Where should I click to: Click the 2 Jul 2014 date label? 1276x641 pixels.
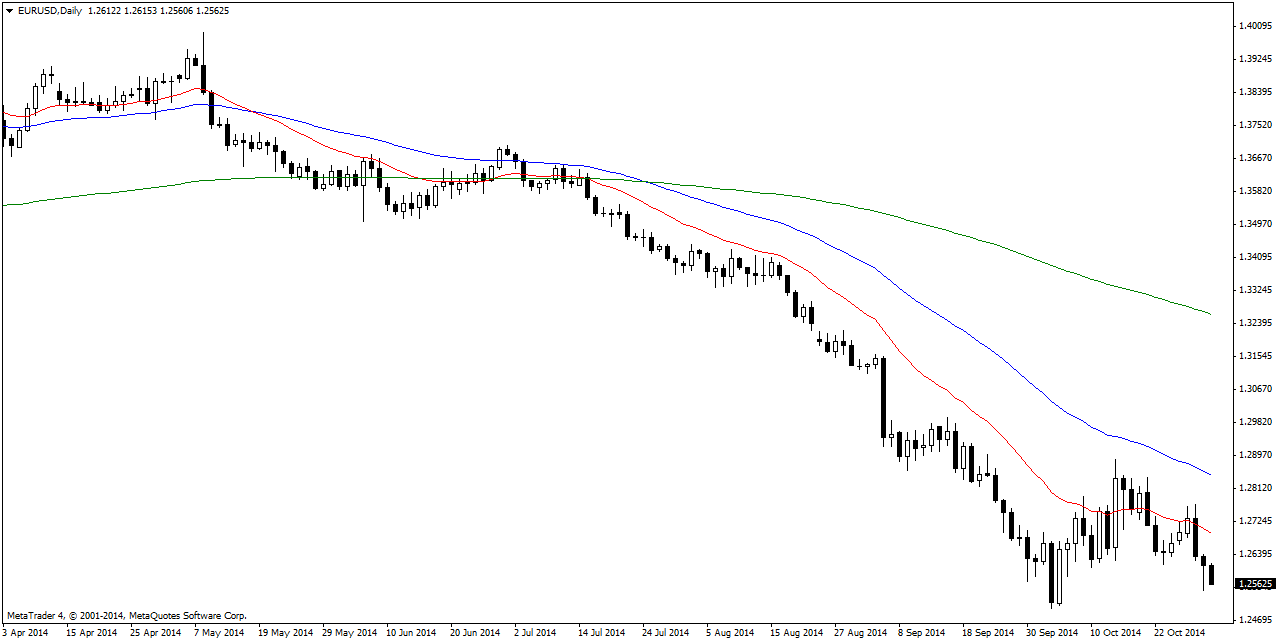[x=534, y=633]
